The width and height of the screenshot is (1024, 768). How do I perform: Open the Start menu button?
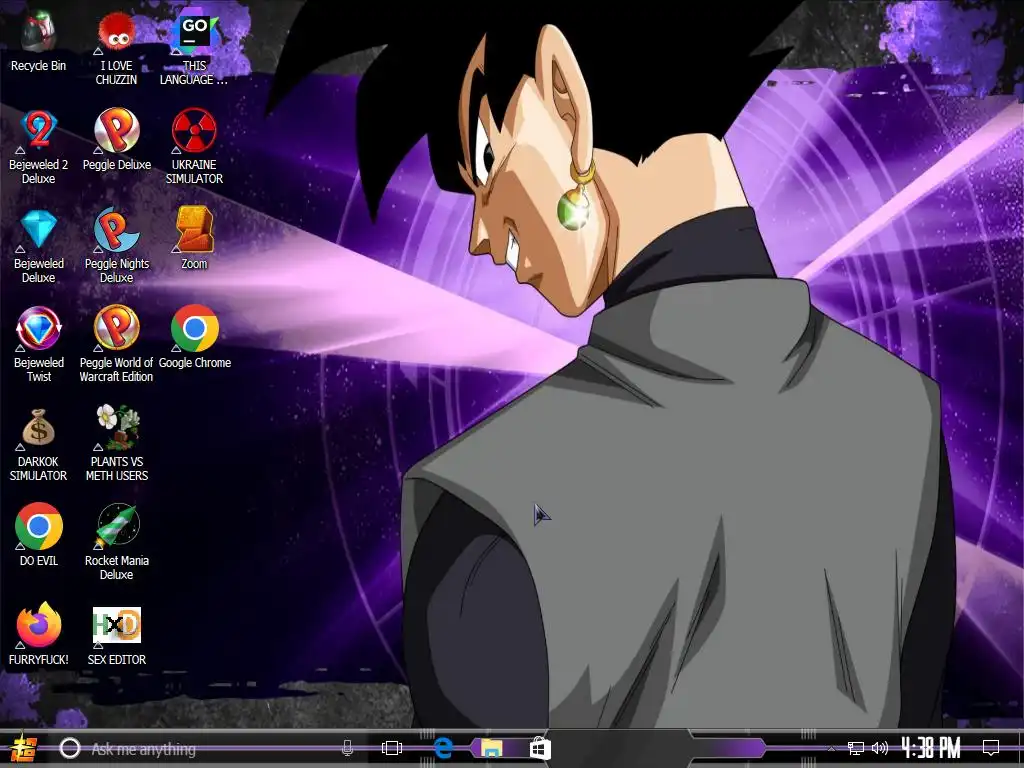[24, 748]
